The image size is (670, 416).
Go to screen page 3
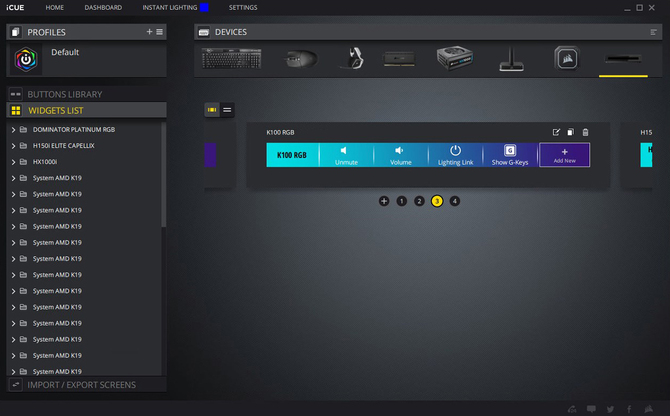tap(437, 201)
